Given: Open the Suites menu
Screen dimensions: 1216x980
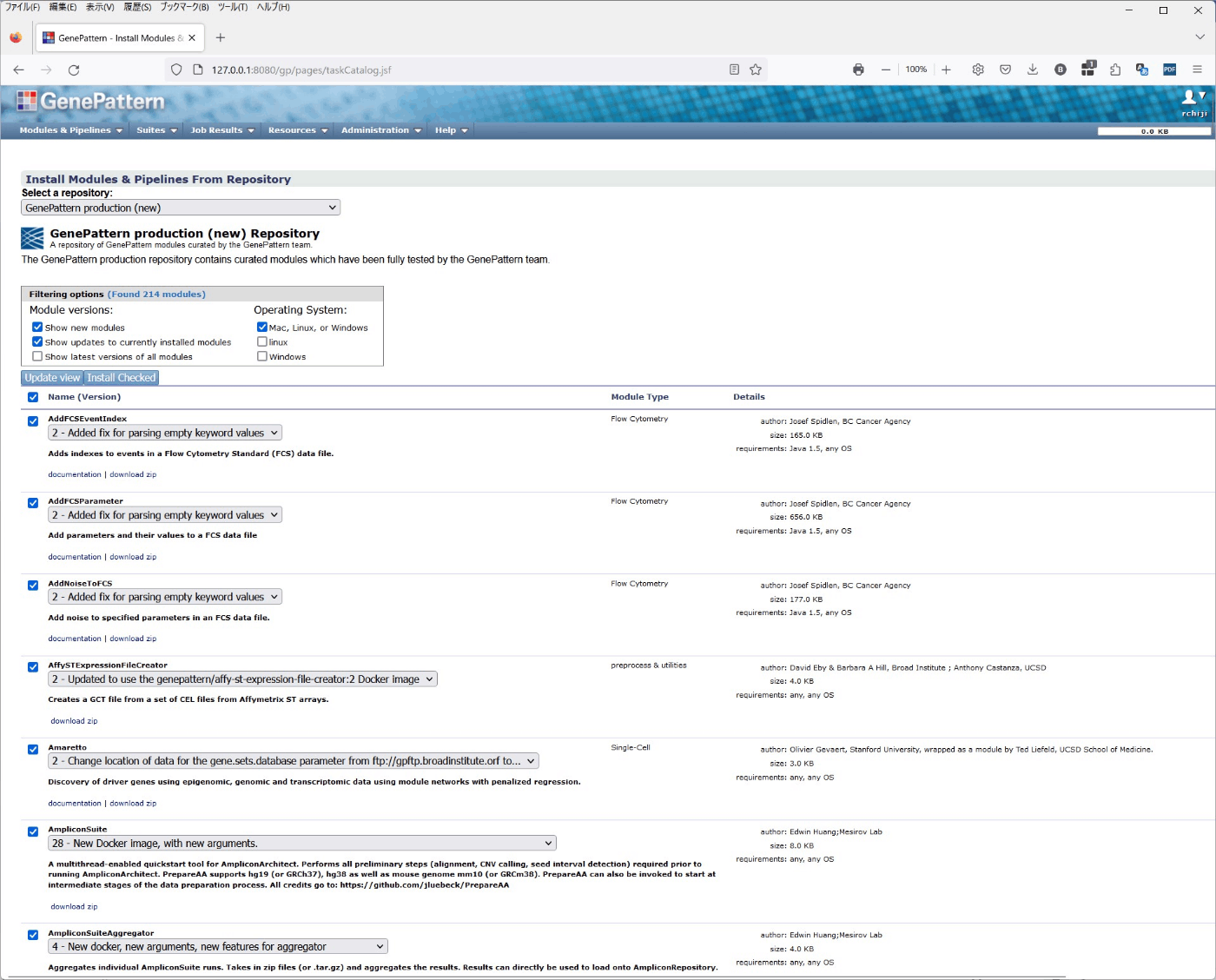Looking at the screenshot, I should tap(156, 130).
